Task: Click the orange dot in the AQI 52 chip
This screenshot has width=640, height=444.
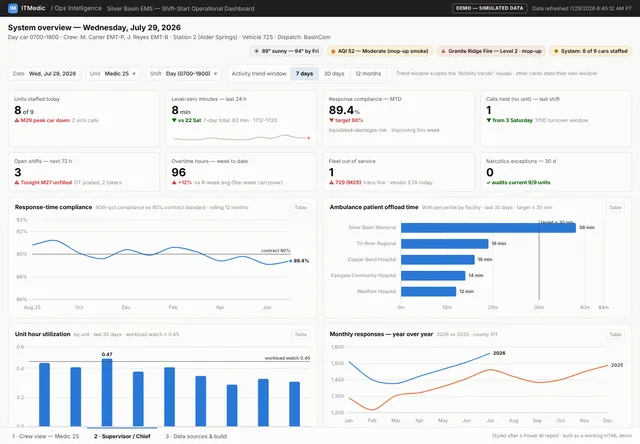Action: [333, 51]
